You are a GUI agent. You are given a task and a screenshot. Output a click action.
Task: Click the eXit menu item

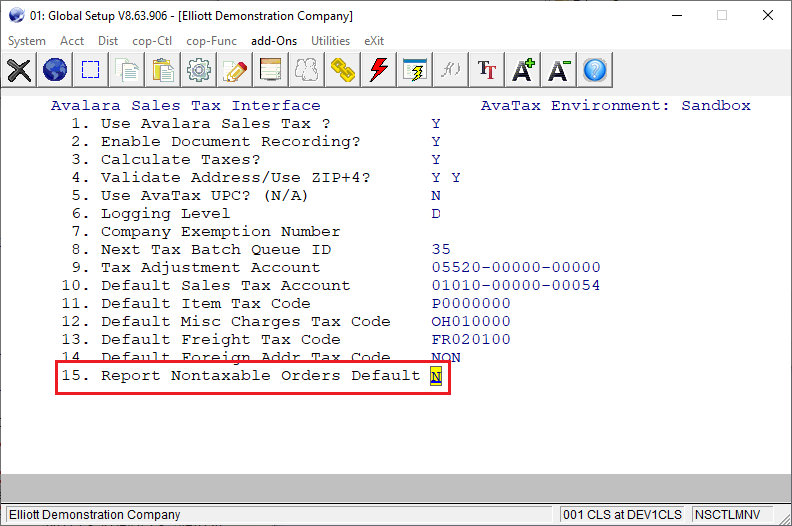pyautogui.click(x=374, y=41)
